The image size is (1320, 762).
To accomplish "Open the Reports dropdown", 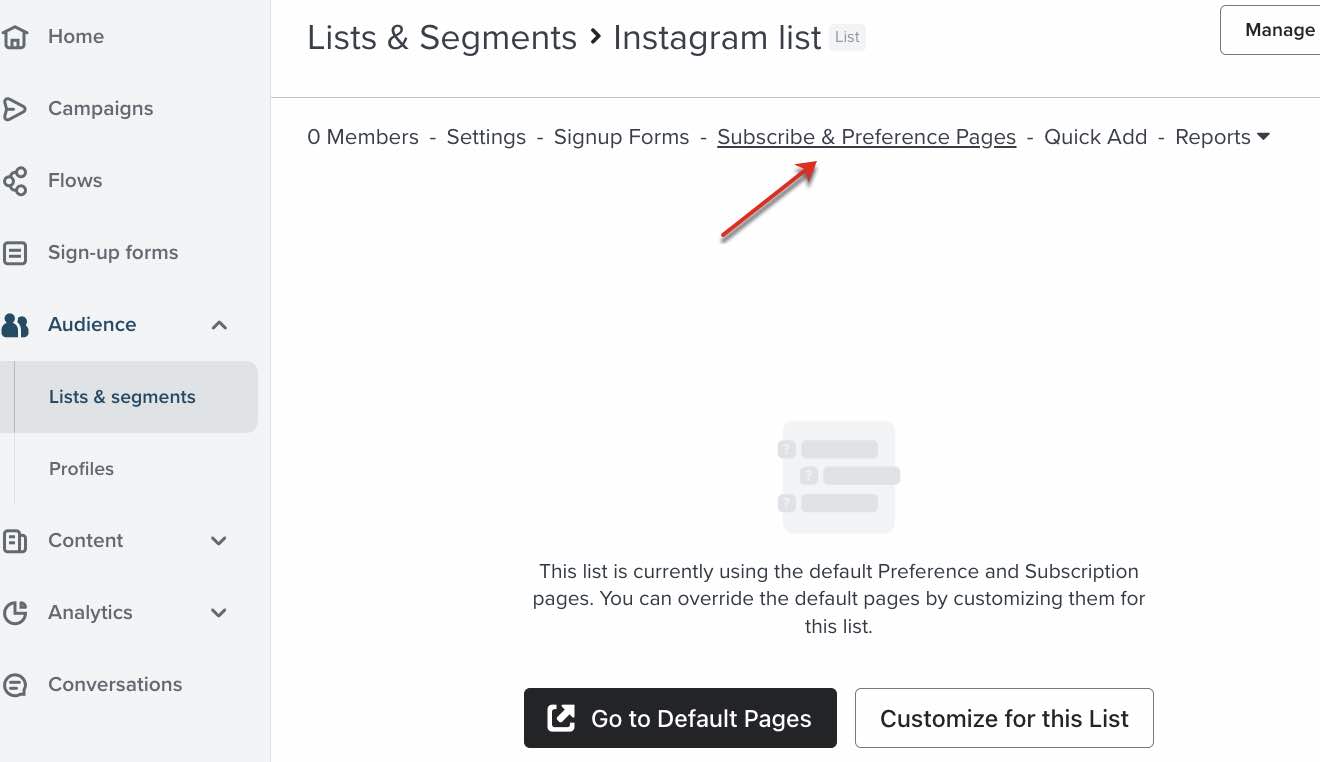I will click(x=1220, y=137).
